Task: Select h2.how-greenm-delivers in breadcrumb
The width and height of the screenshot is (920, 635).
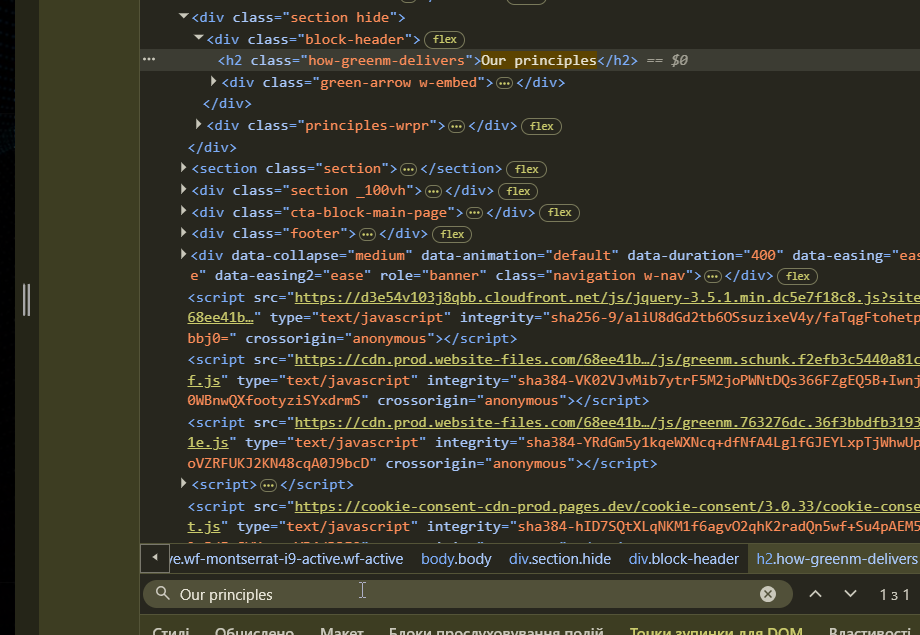Action: [837, 559]
